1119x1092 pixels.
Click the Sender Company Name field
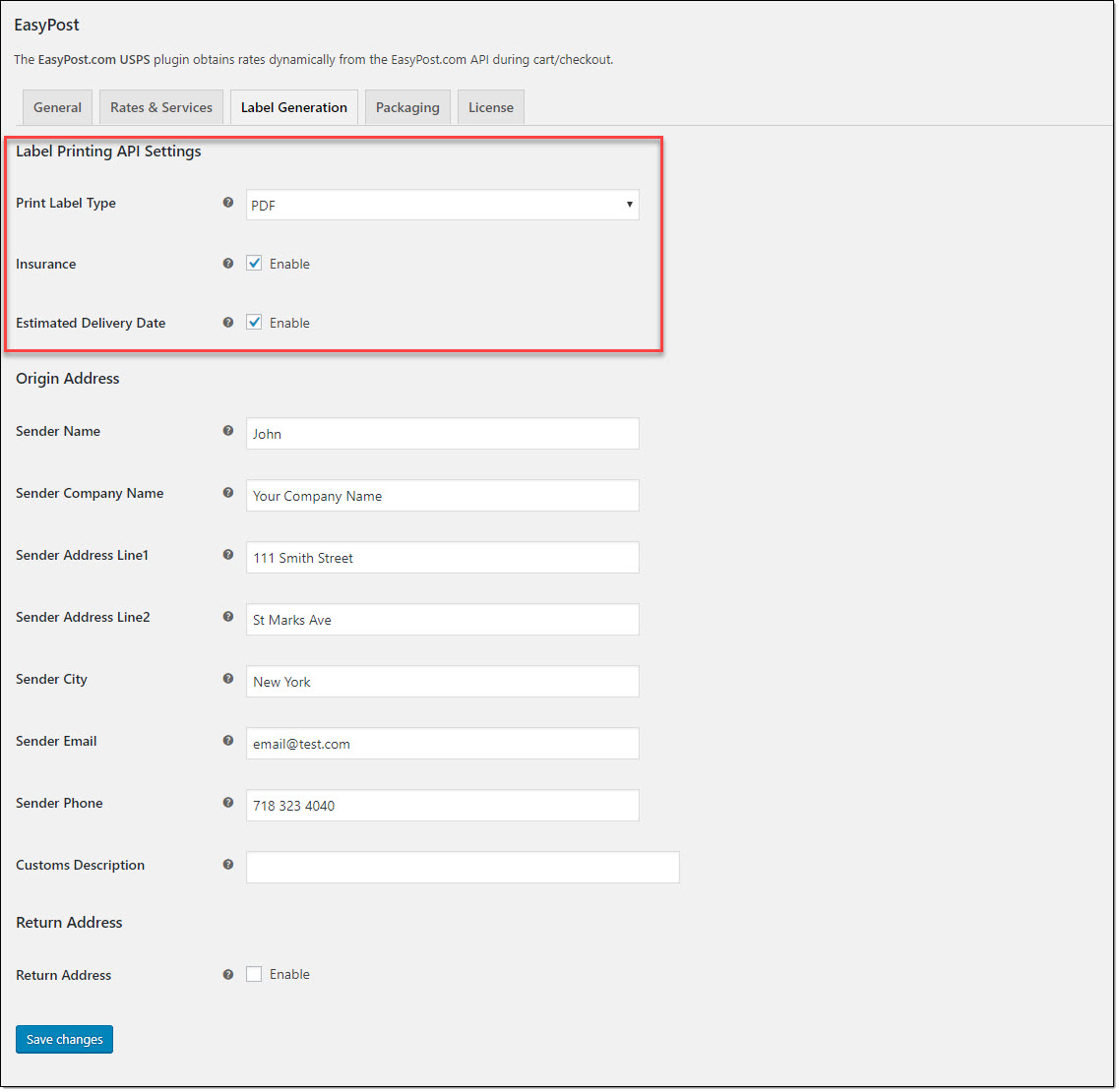[x=443, y=496]
